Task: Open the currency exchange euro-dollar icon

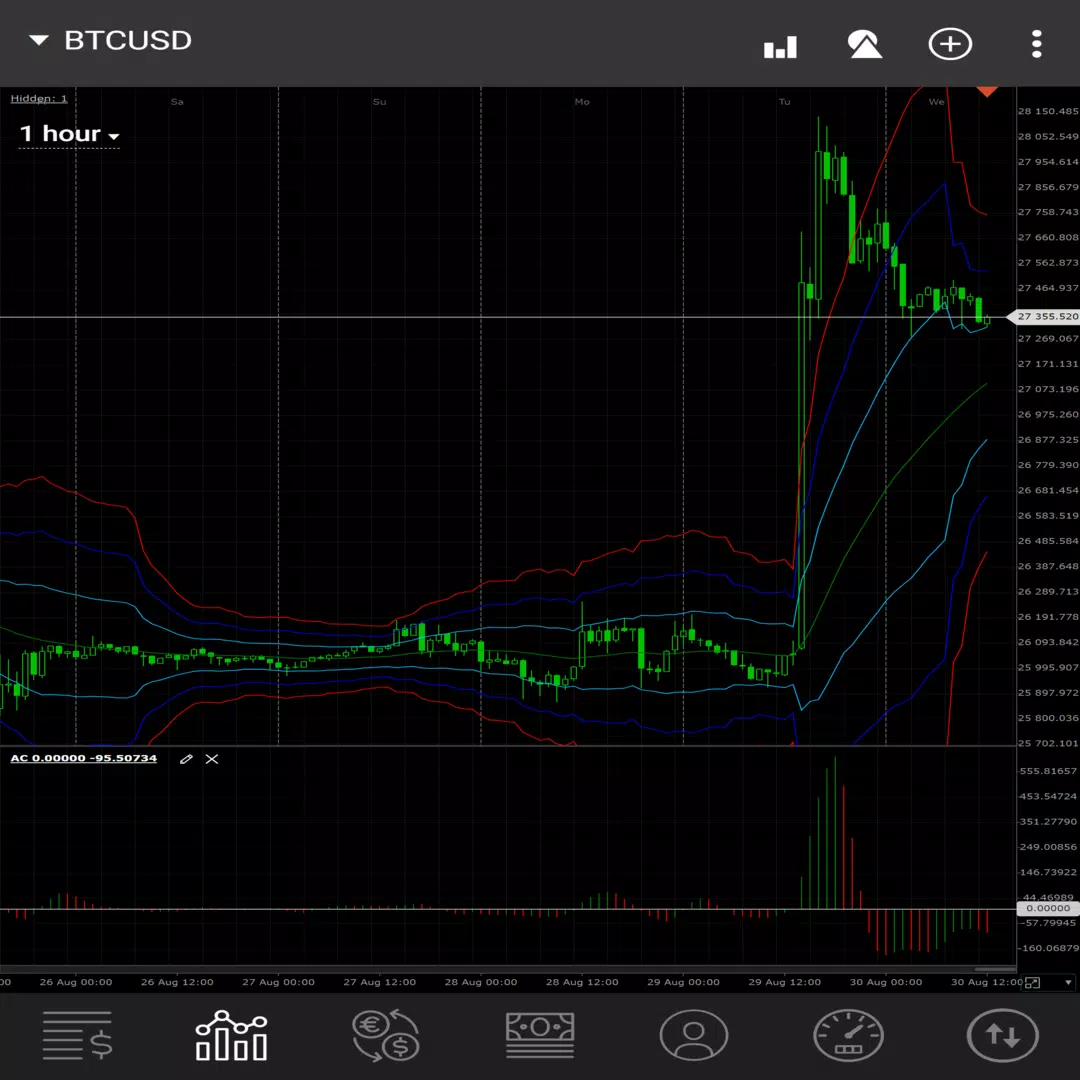Action: [386, 1035]
